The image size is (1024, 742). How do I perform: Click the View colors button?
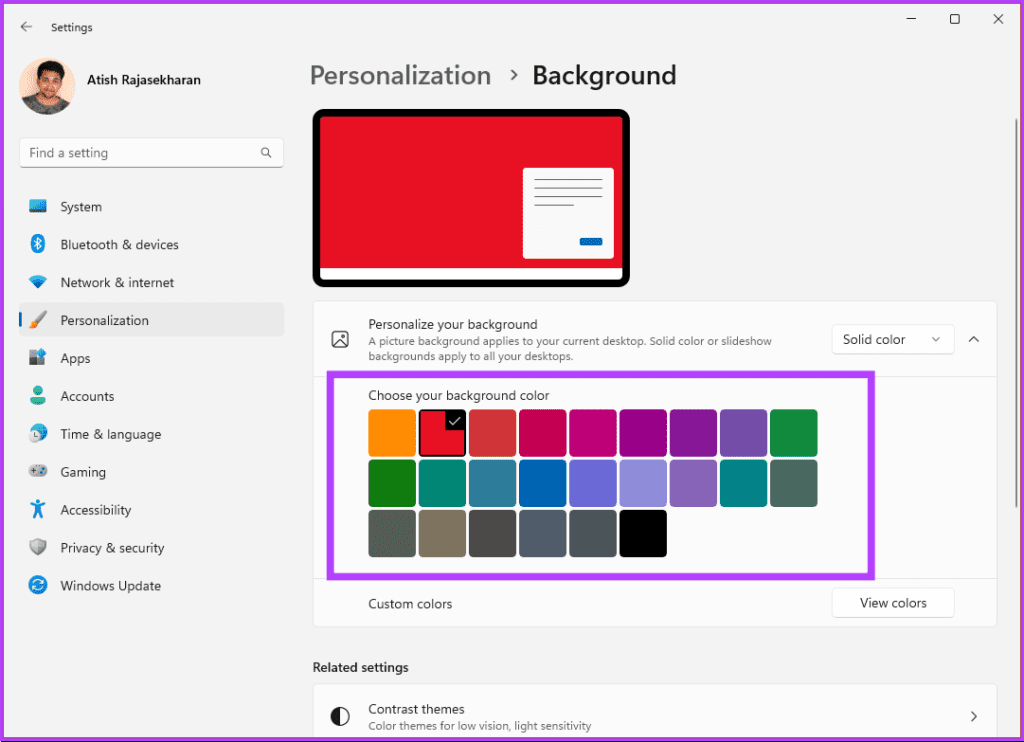892,602
